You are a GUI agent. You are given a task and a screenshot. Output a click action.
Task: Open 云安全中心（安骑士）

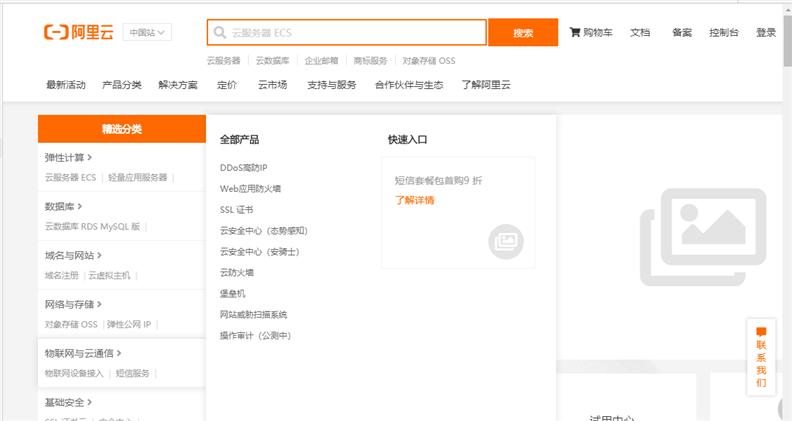pos(260,252)
